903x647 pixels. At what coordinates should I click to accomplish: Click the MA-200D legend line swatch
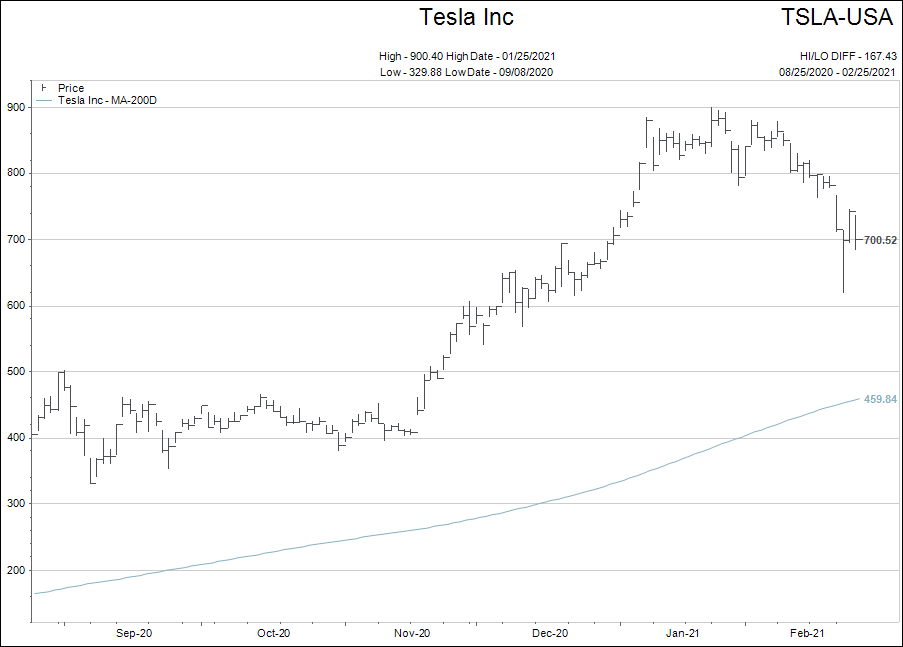tap(44, 101)
